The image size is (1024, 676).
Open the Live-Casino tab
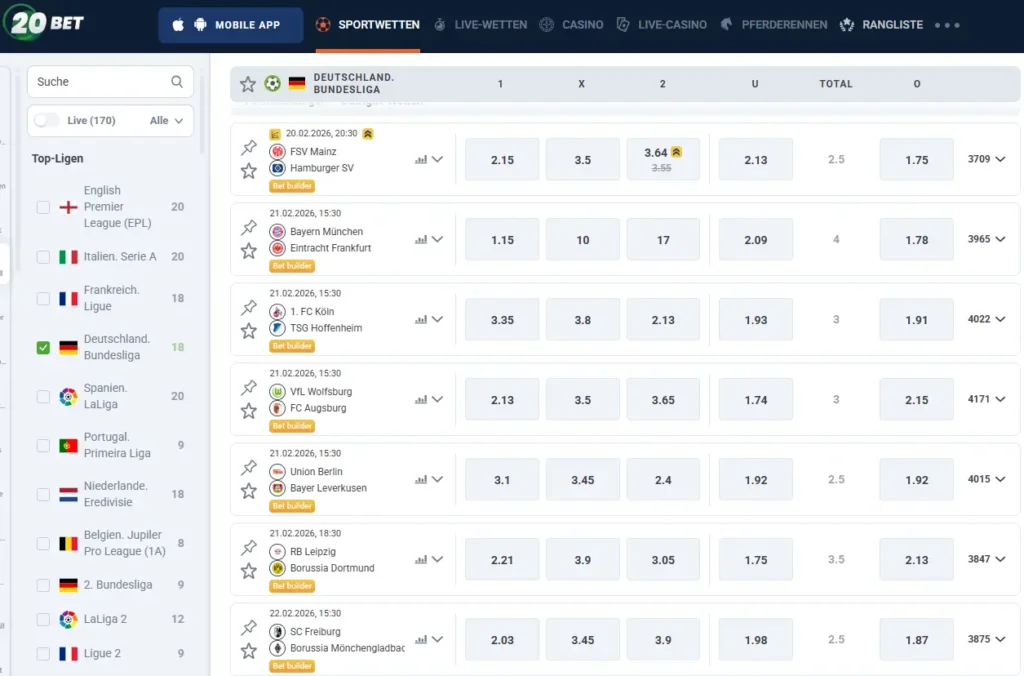point(662,25)
